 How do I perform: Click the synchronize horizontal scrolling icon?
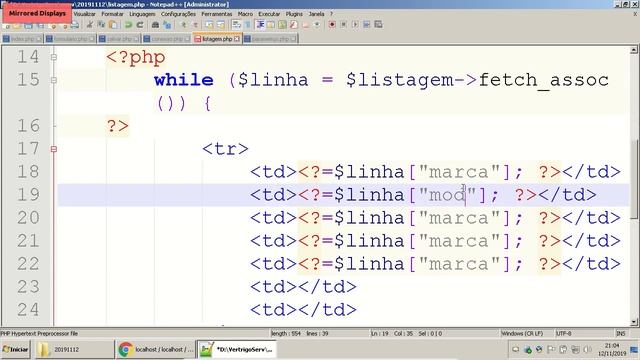tap(221, 24)
